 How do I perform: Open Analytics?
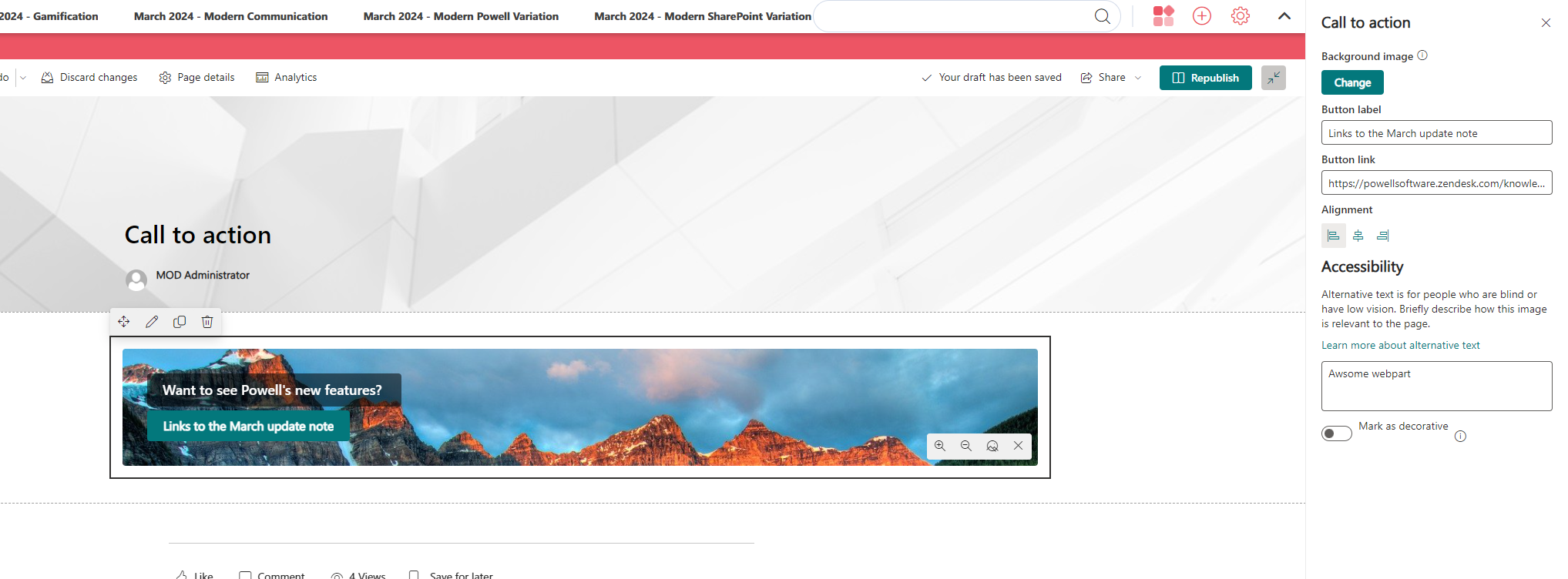[286, 78]
